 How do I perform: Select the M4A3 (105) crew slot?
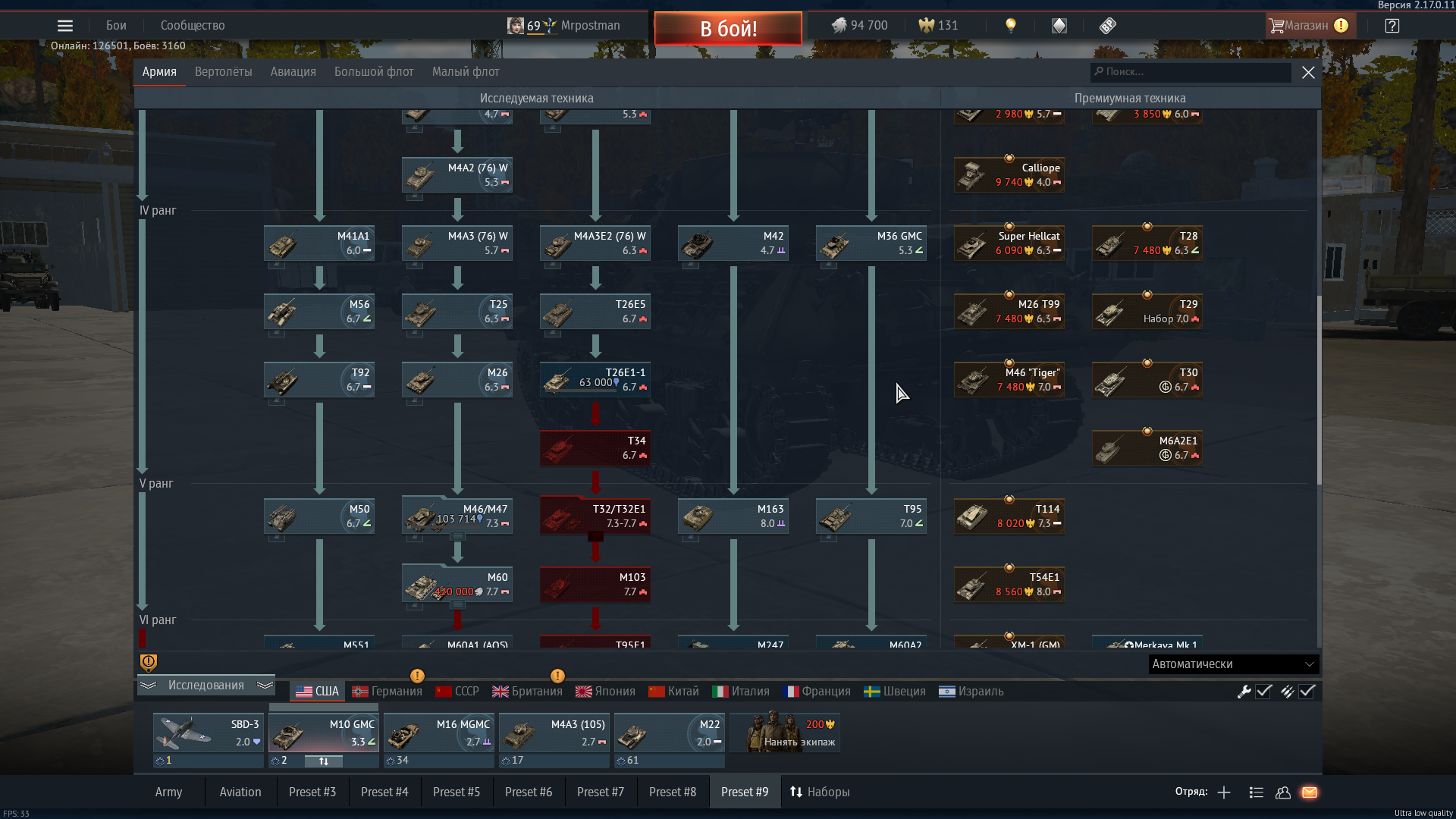coord(554,733)
